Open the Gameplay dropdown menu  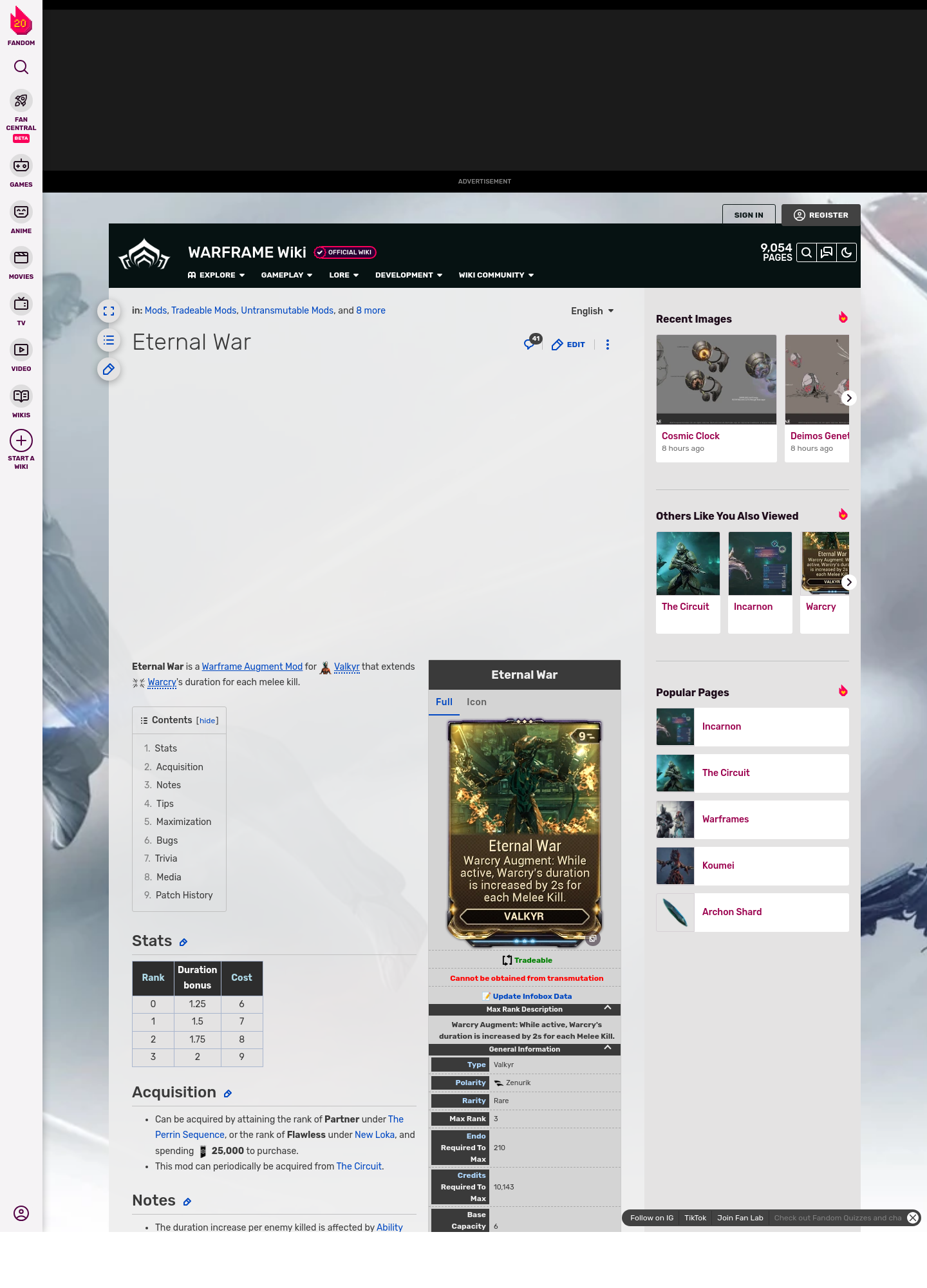coord(286,275)
